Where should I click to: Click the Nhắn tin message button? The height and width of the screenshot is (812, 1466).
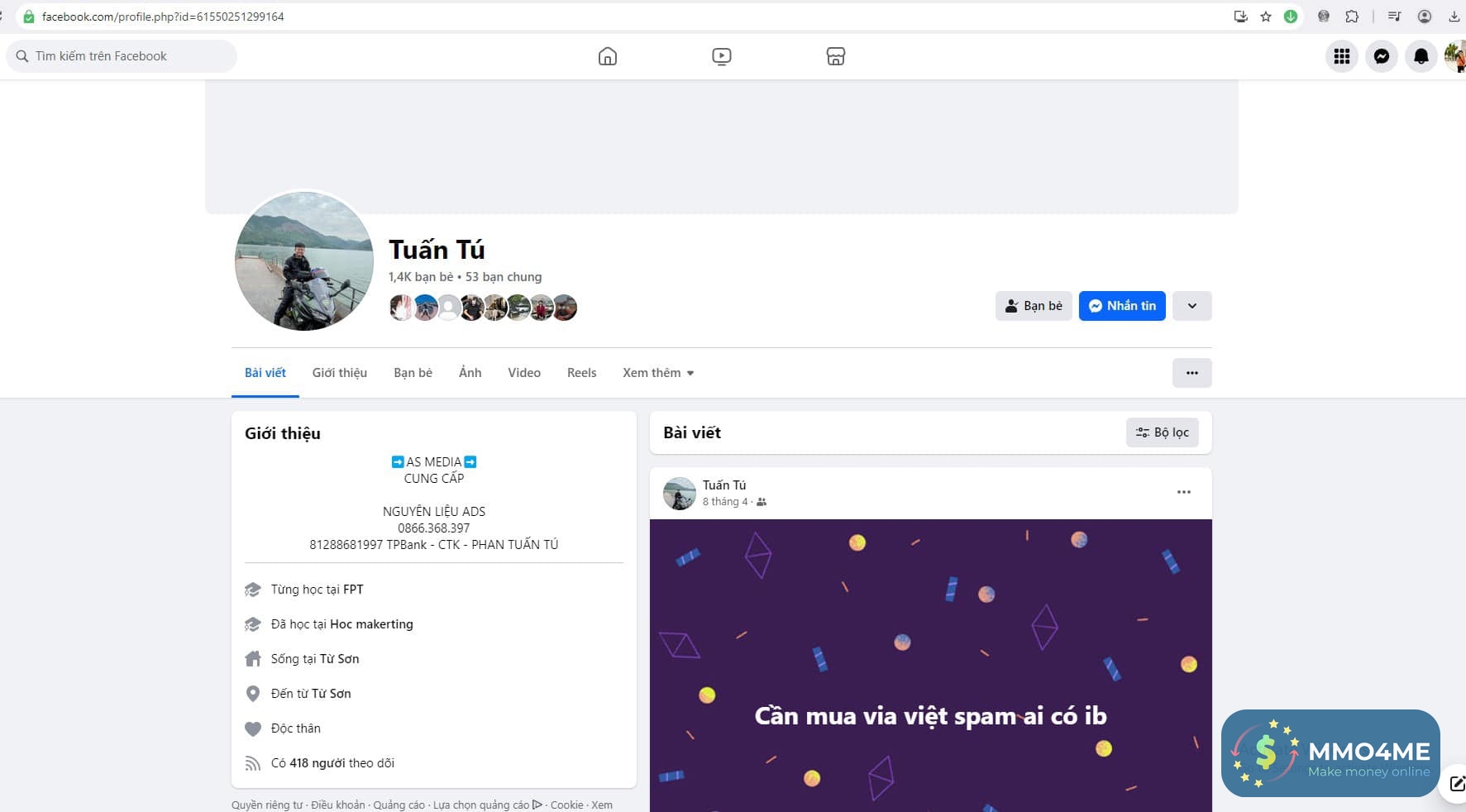[x=1122, y=306]
